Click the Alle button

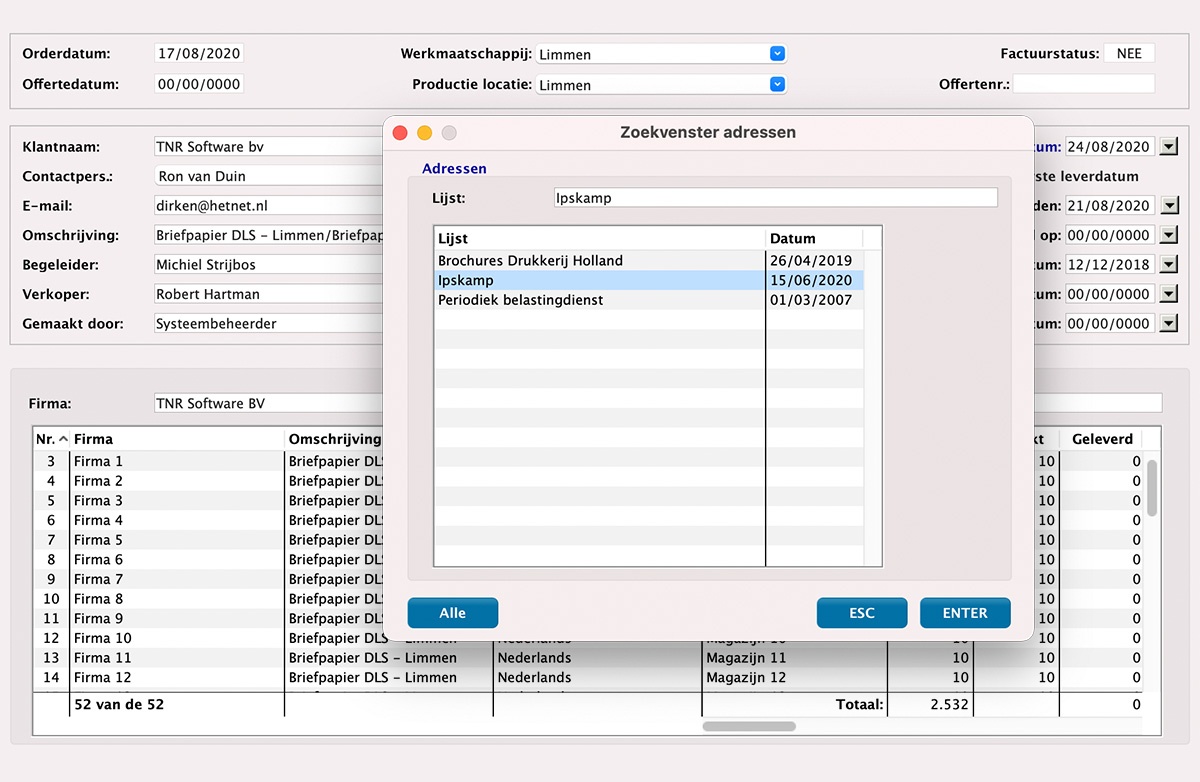click(453, 613)
